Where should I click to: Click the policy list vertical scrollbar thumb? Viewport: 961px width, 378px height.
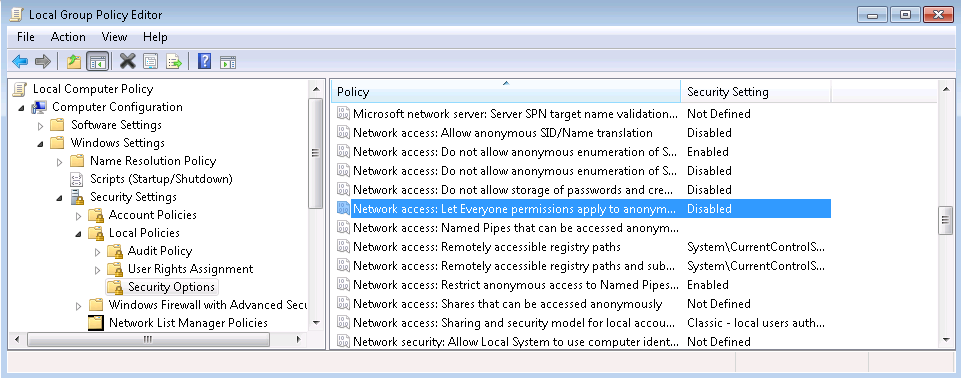click(x=946, y=221)
